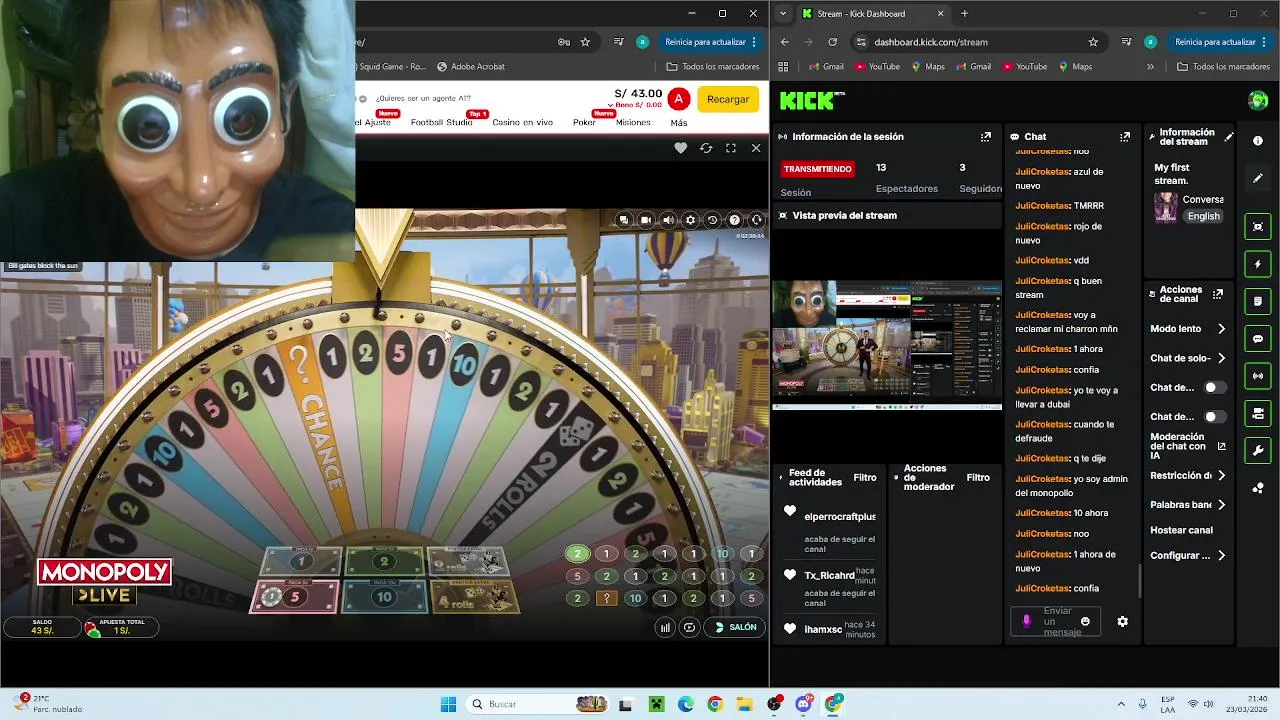The width and height of the screenshot is (1280, 720).
Task: Place bet on the 2 rolls card
Action: tap(468, 561)
